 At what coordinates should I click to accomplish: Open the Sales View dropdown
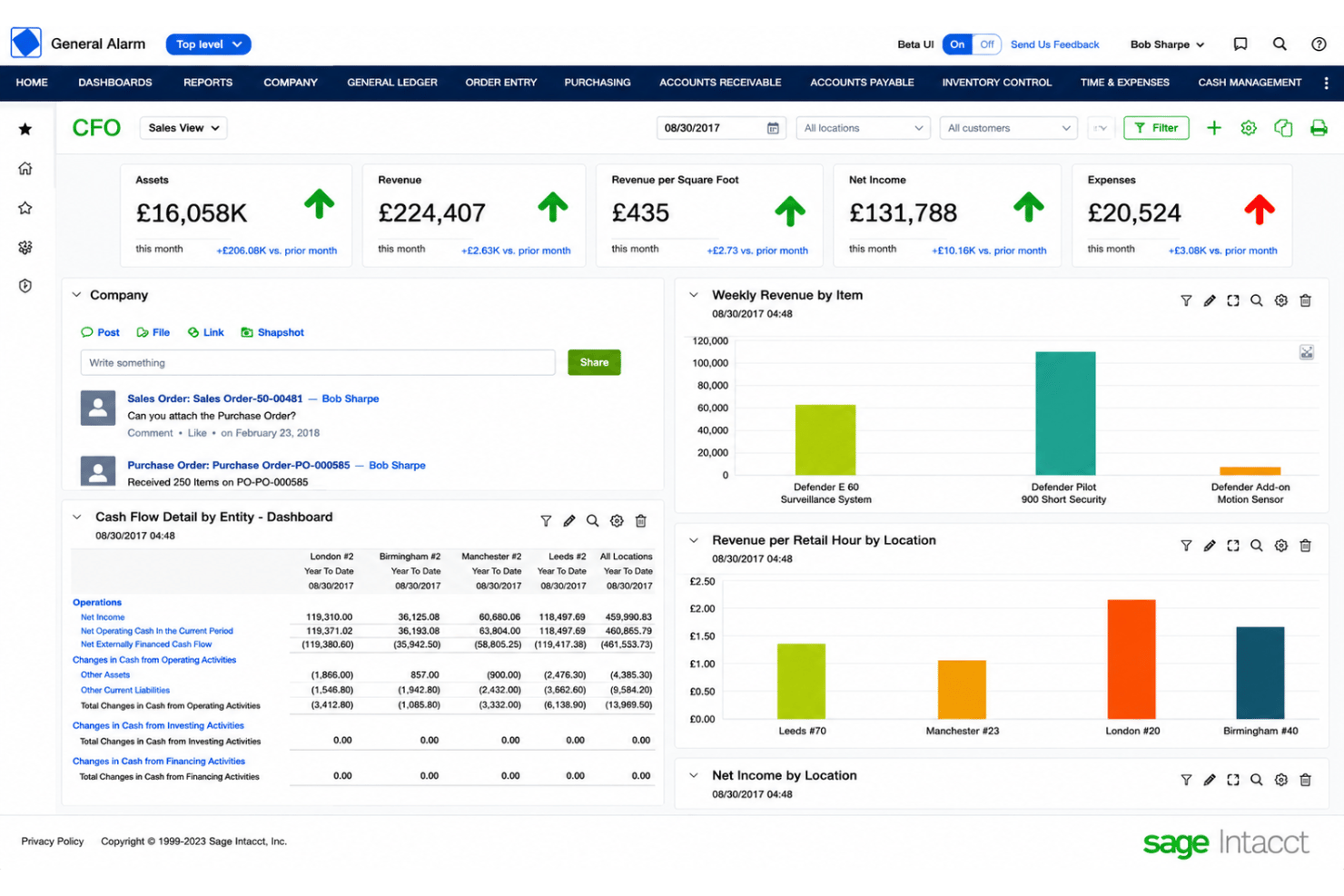(x=183, y=128)
